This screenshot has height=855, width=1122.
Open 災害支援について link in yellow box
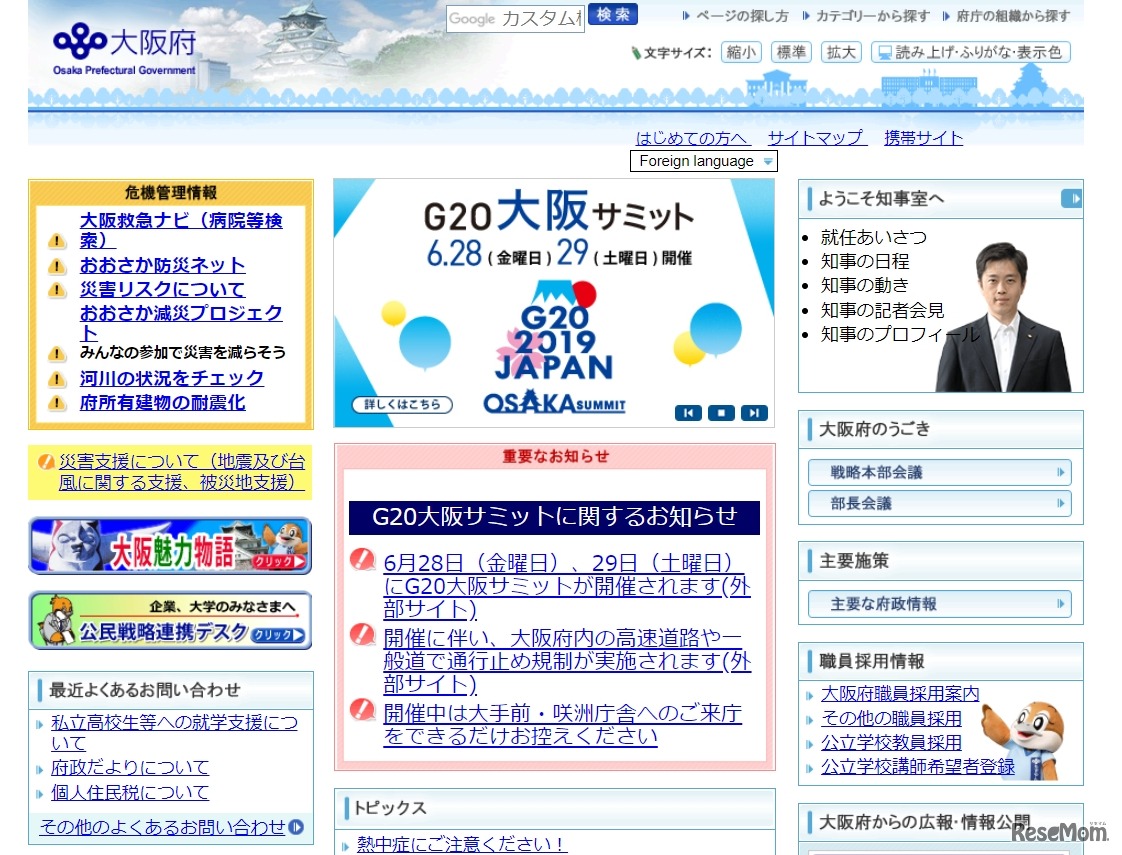182,472
